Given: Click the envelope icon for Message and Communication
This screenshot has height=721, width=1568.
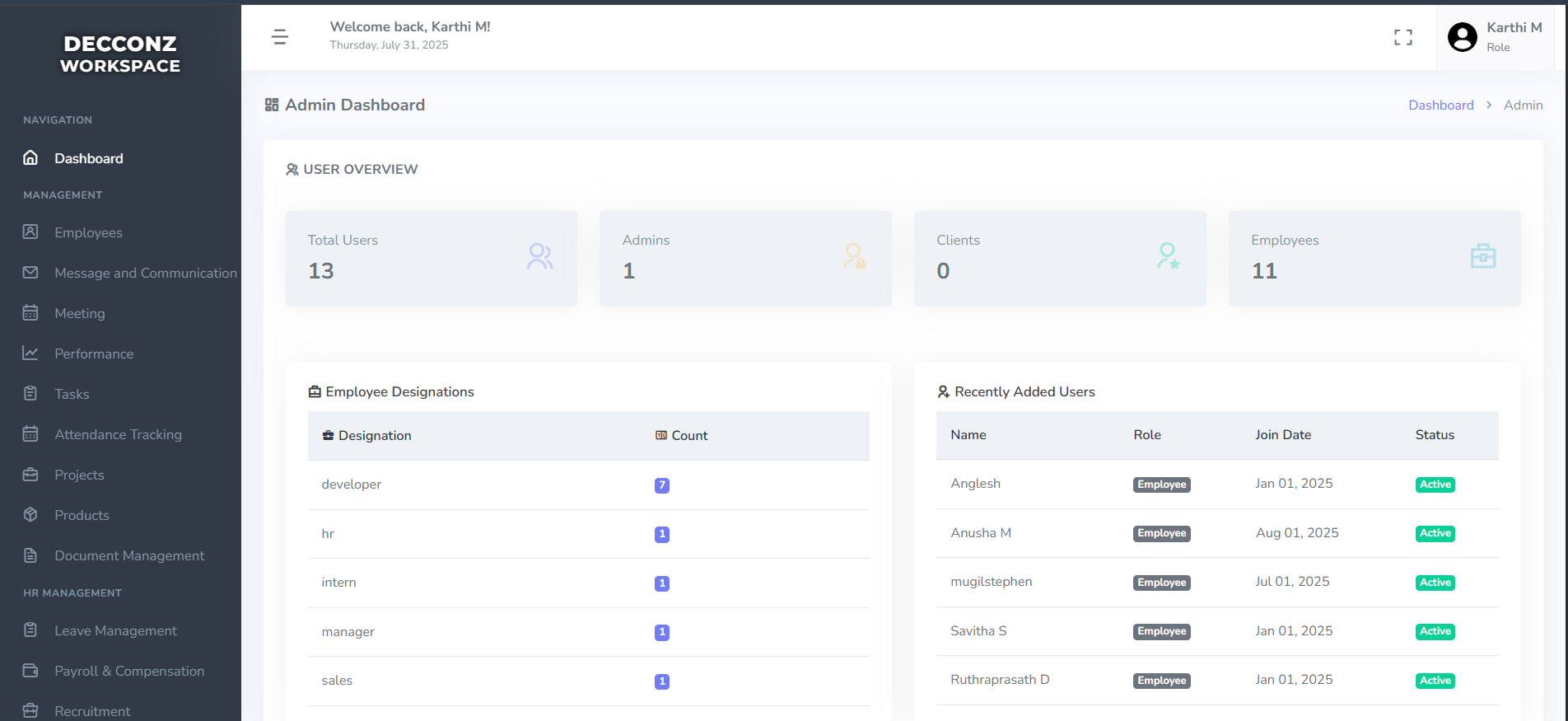Looking at the screenshot, I should [30, 272].
